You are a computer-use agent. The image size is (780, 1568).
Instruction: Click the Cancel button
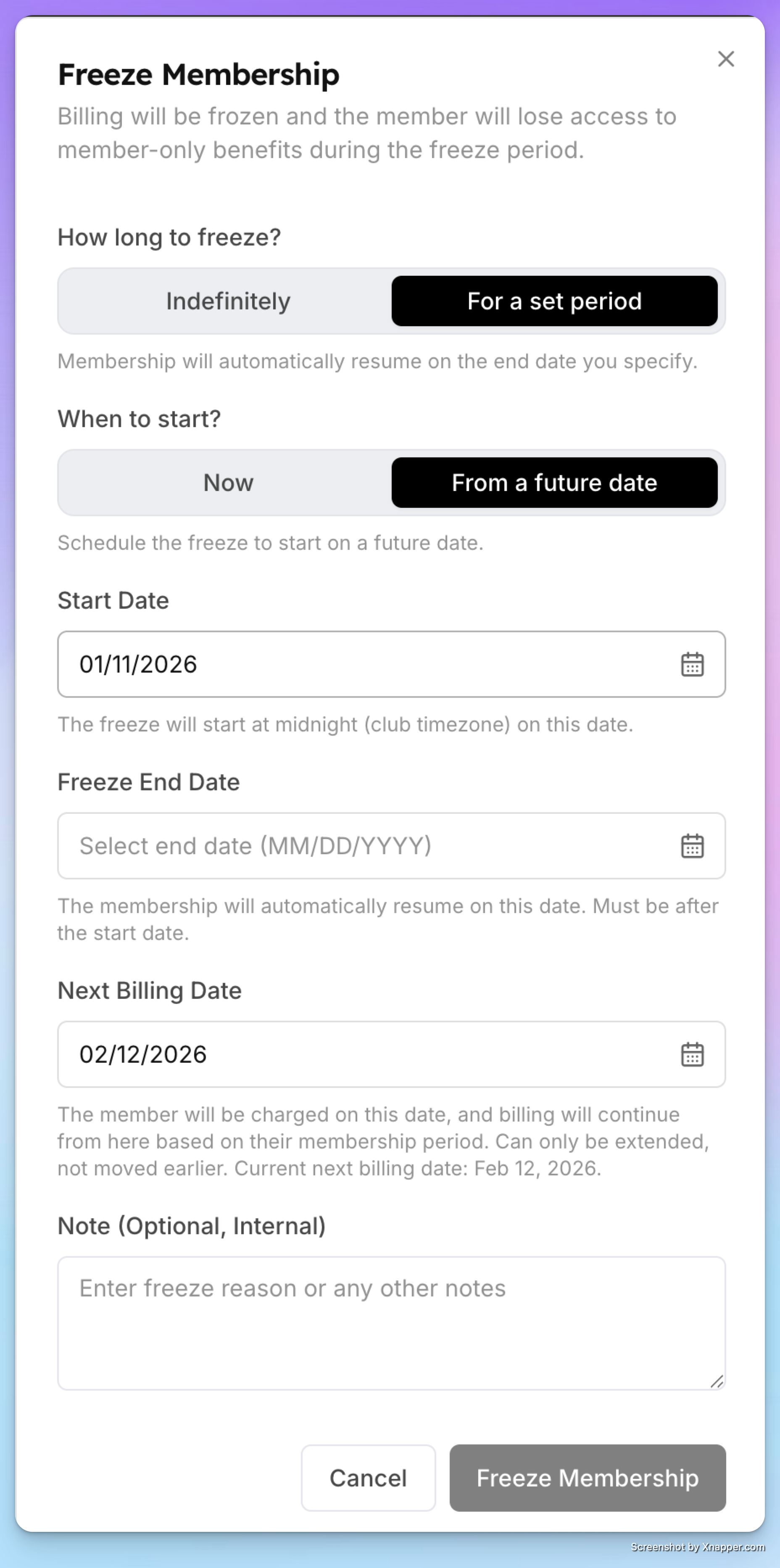pos(368,1478)
